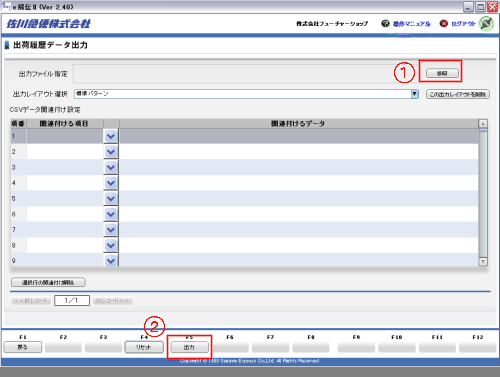This screenshot has width=500, height=377.
Task: Expand dropdown arrow in row 9
Action: tap(111, 260)
